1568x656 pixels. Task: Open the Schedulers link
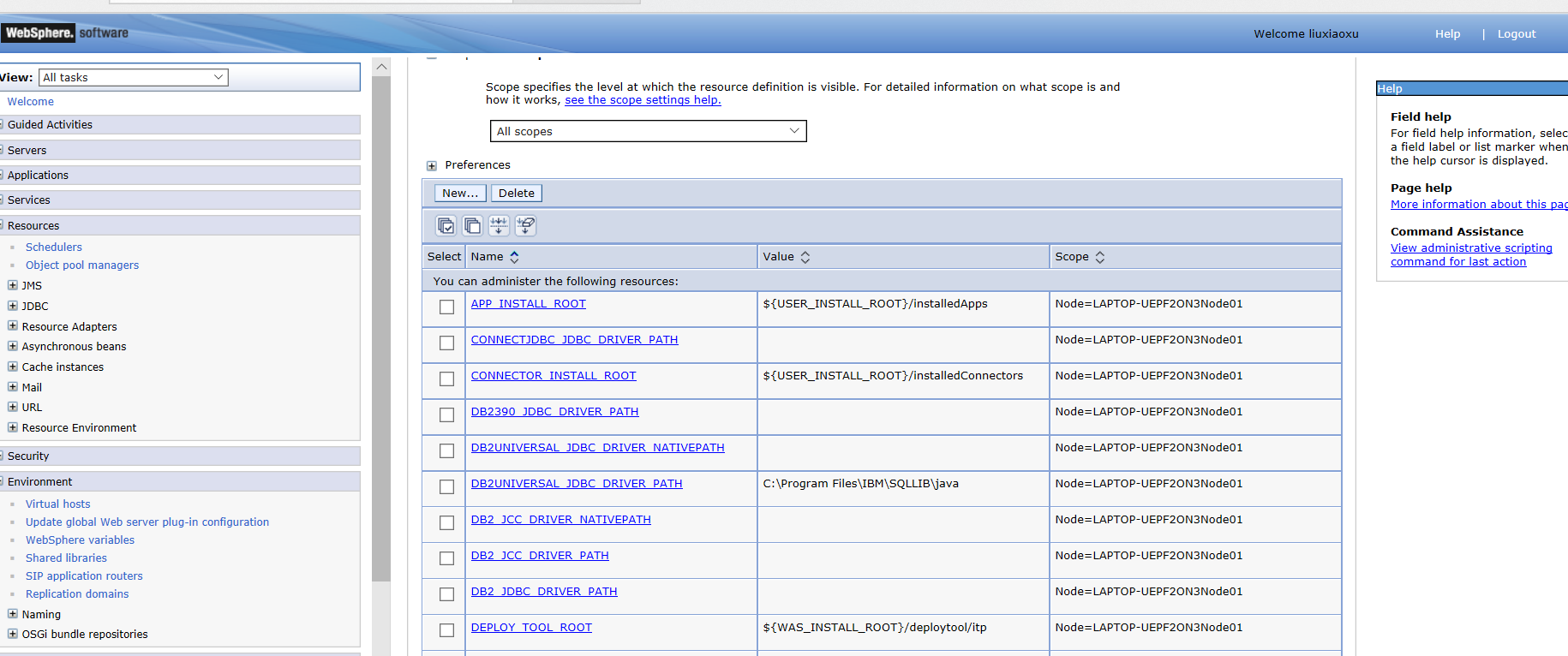tap(54, 247)
